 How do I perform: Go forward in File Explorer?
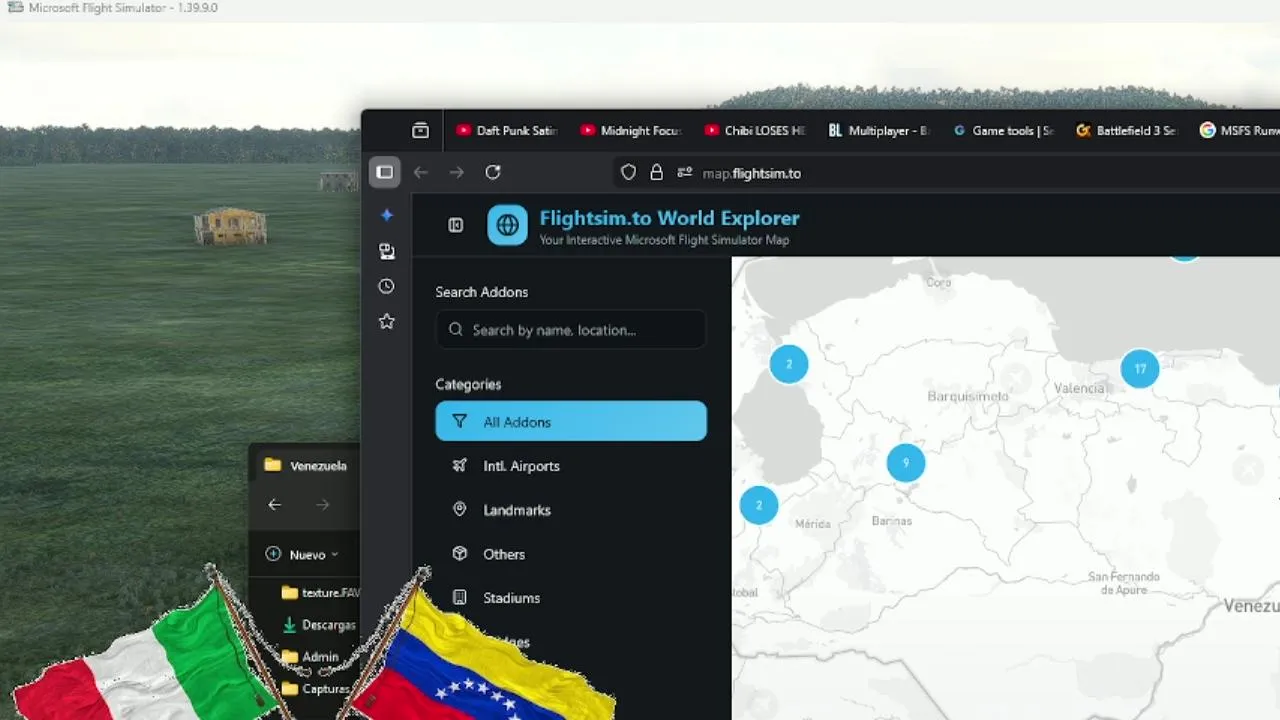(322, 505)
